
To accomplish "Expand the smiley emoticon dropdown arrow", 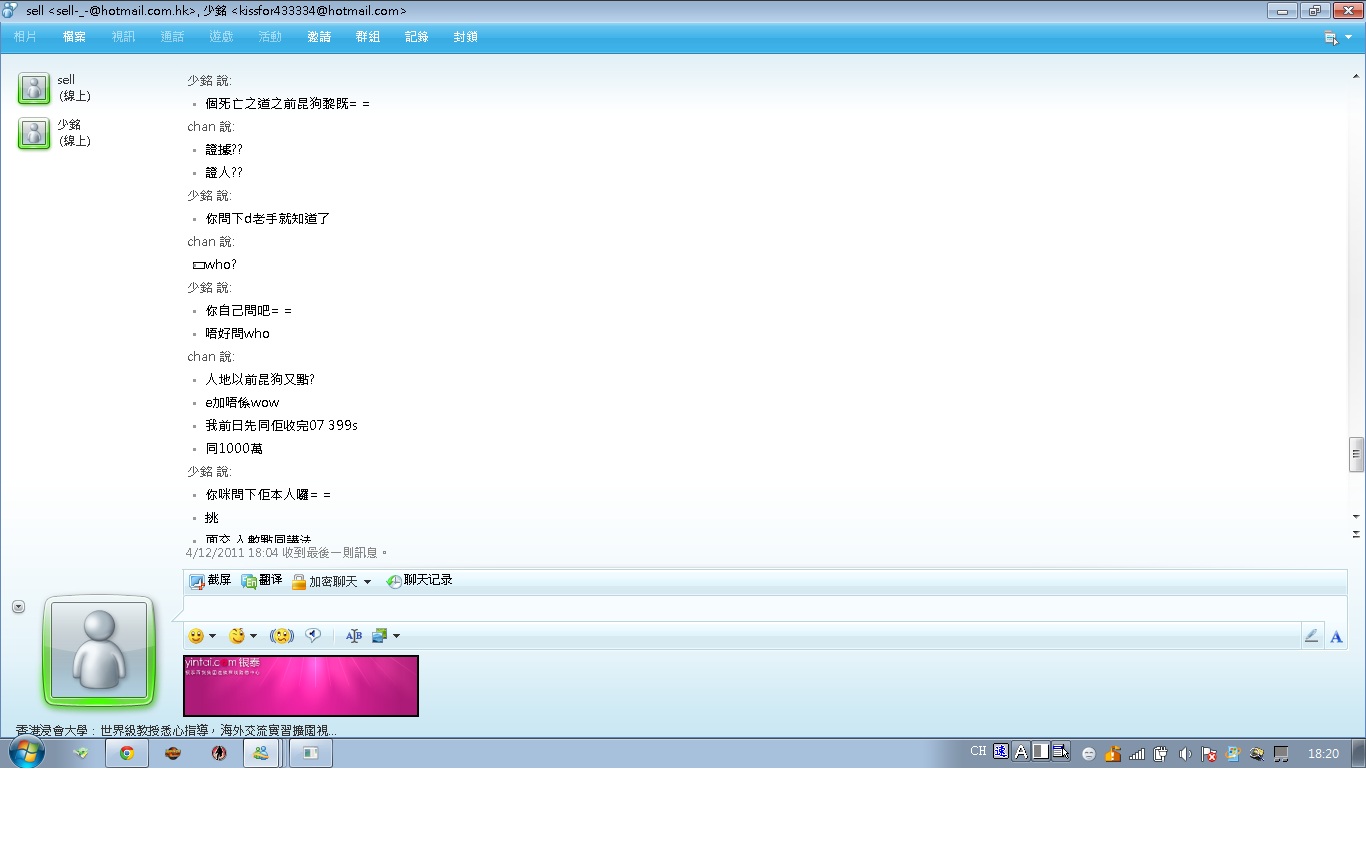I will coord(212,636).
